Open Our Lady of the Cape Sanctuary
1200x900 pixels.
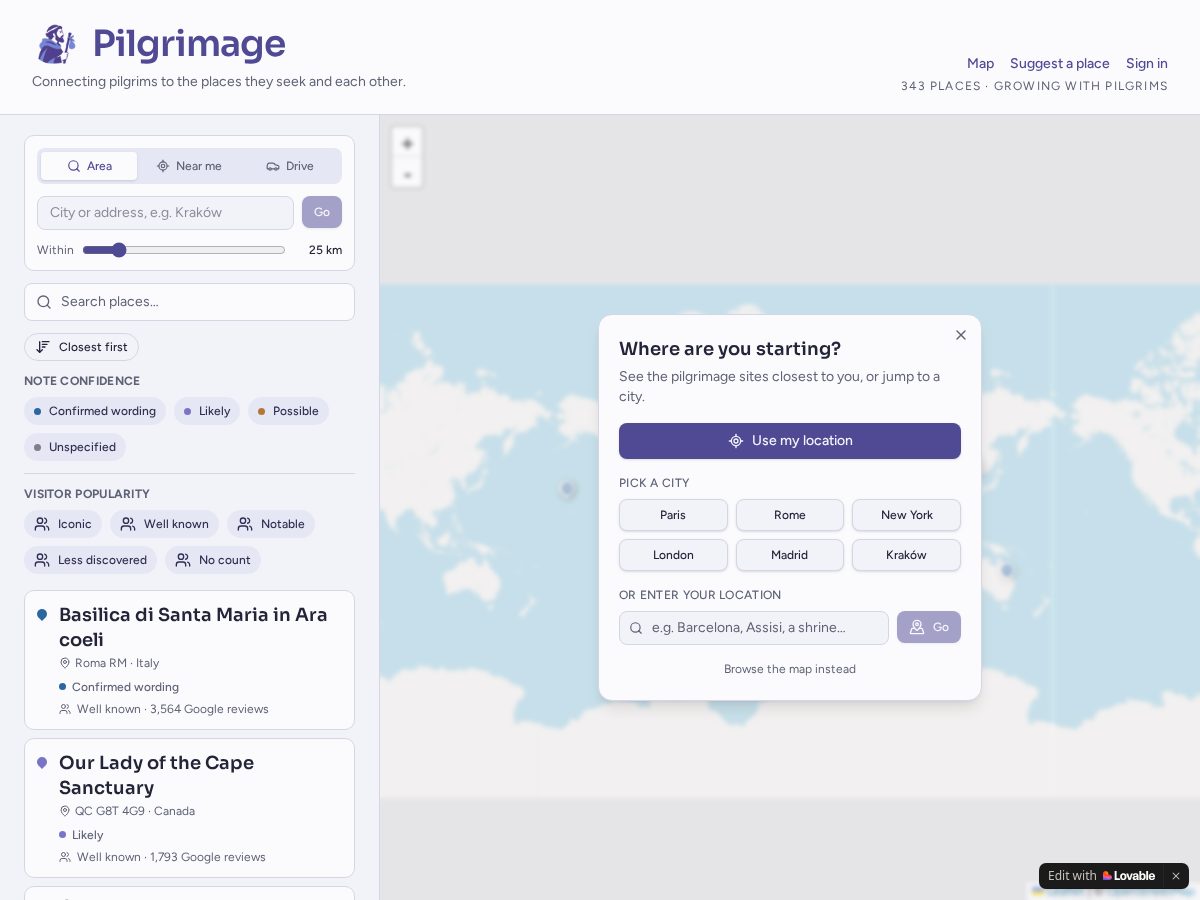pos(189,808)
